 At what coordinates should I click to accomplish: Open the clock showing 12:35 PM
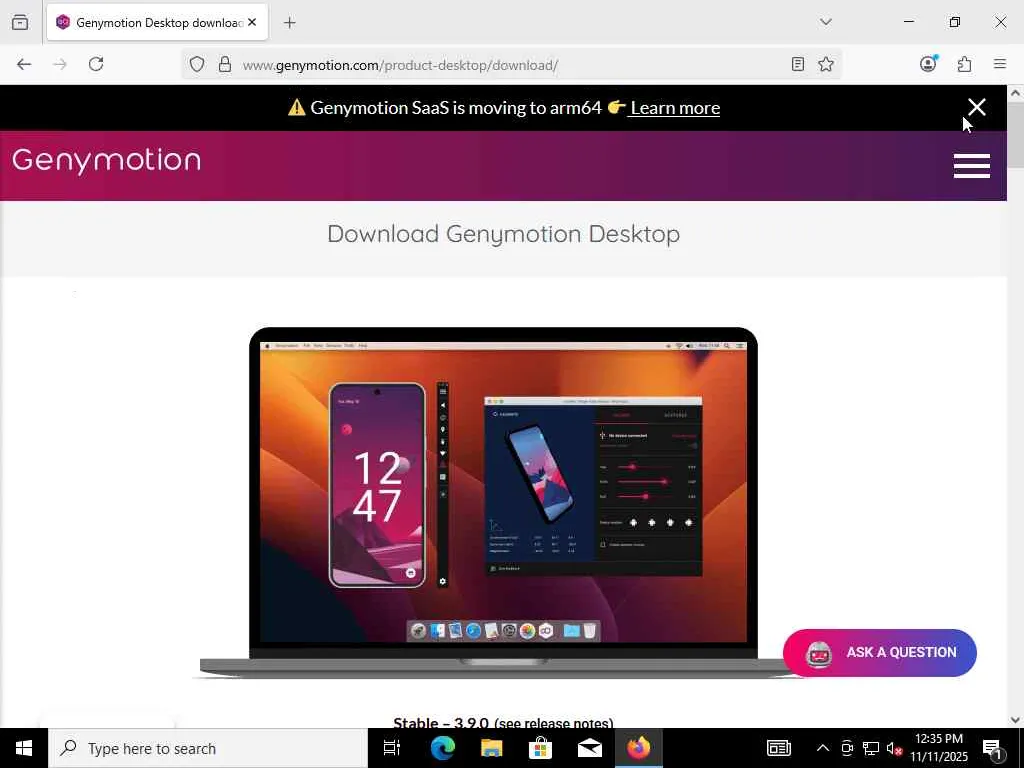tap(939, 748)
